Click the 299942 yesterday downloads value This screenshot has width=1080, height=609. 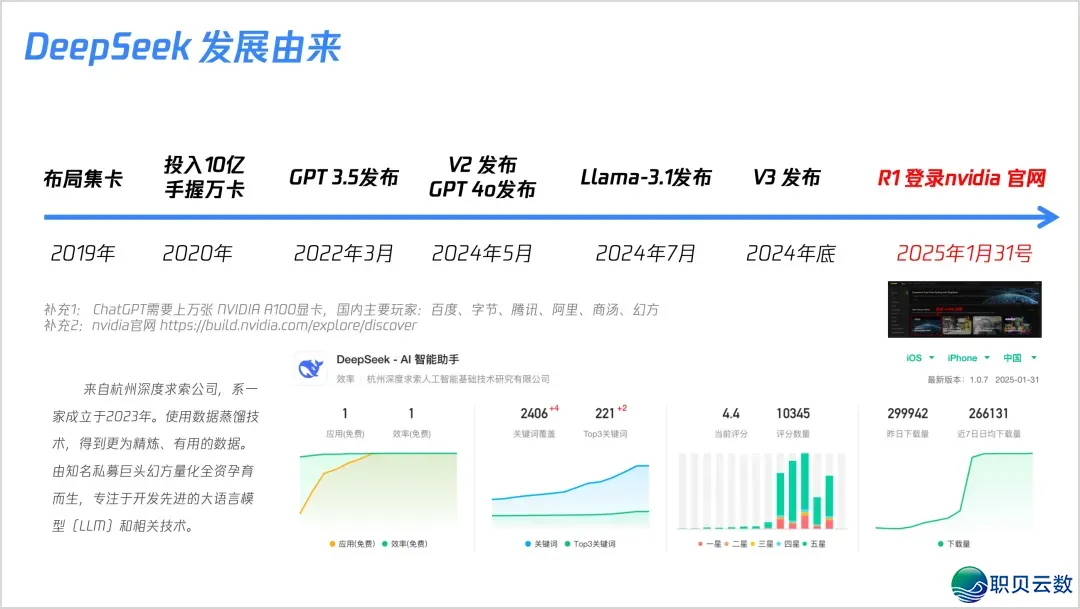tap(908, 413)
